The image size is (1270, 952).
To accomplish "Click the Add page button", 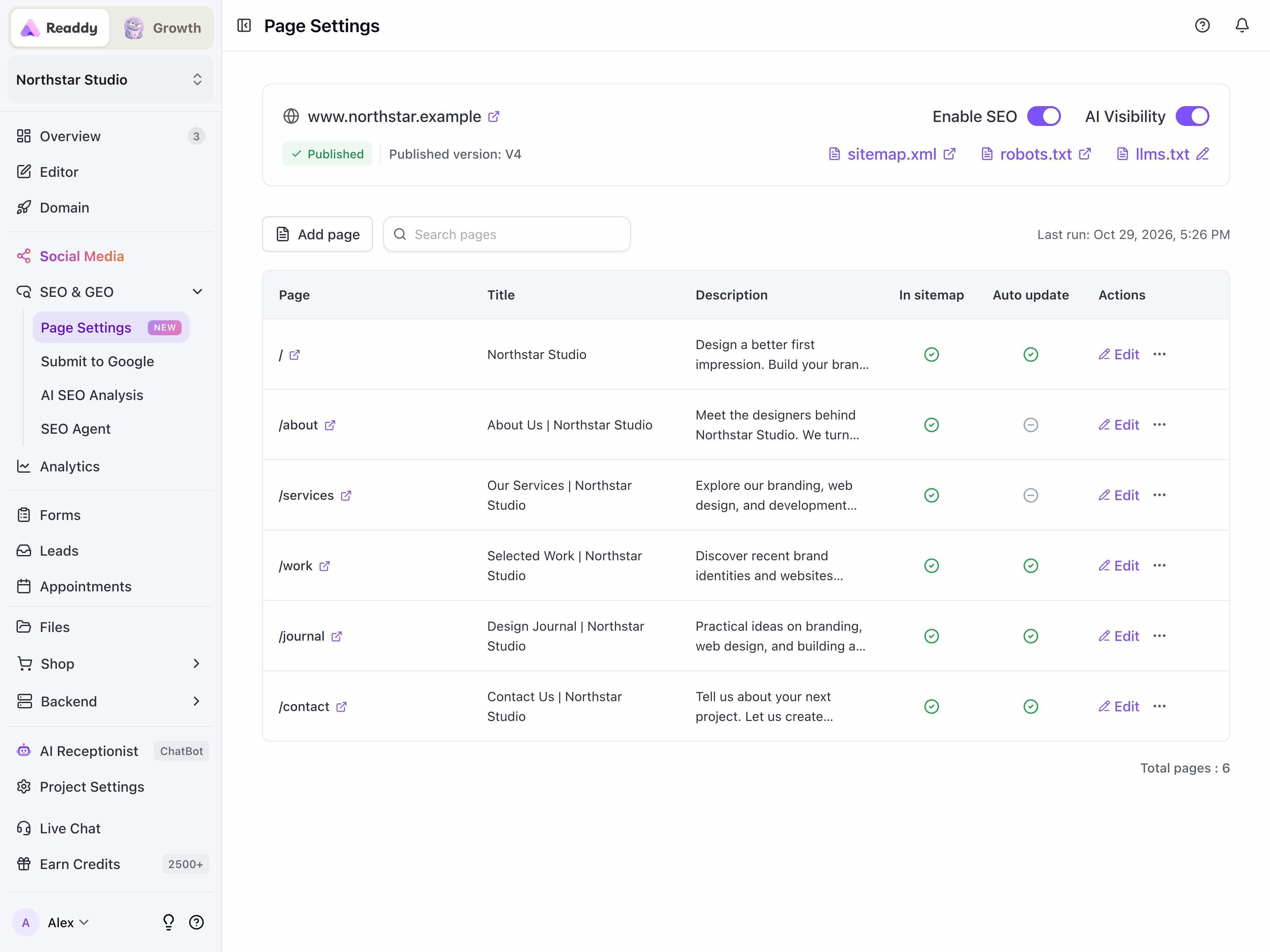I will pyautogui.click(x=317, y=234).
